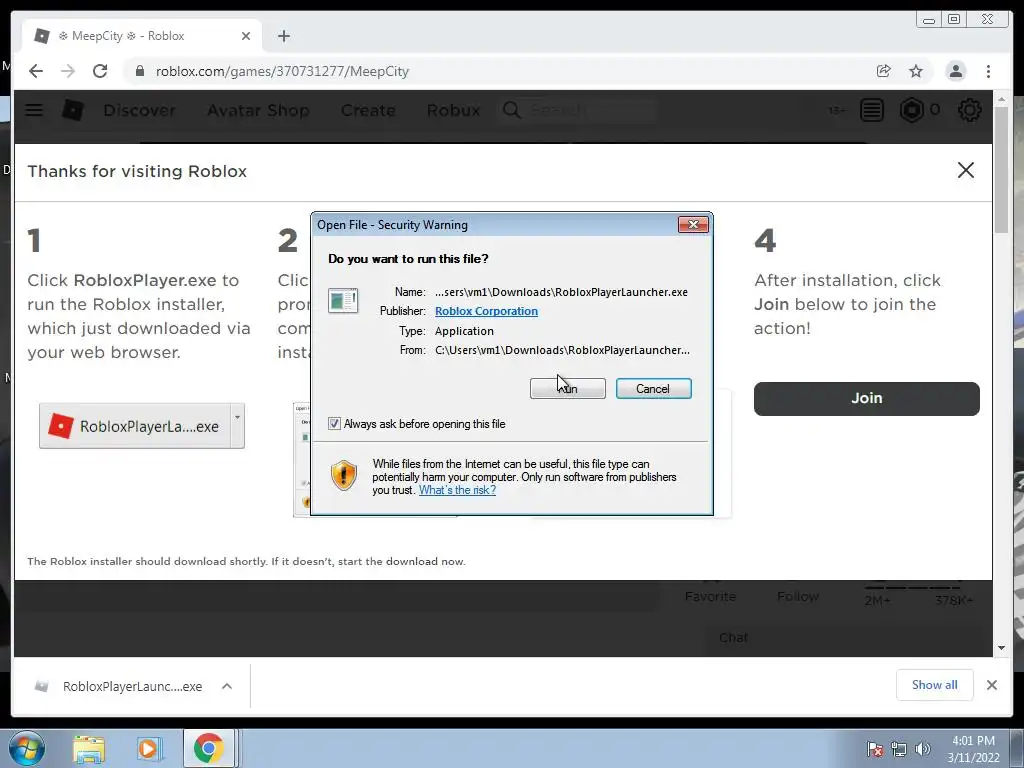This screenshot has height=768, width=1024.
Task: Open Create in Roblox navbar
Action: pos(368,110)
